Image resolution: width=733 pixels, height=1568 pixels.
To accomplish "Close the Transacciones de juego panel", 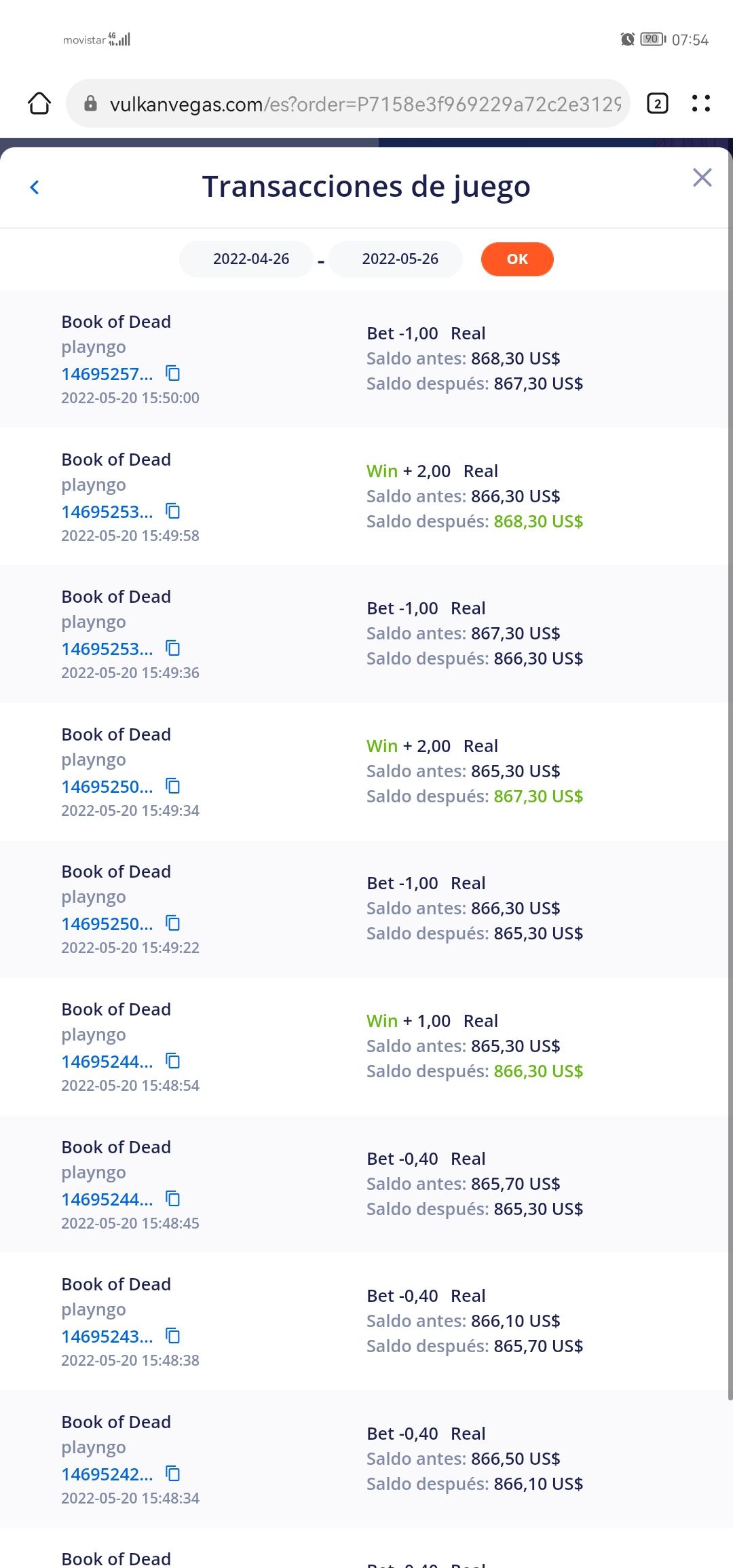I will [702, 178].
